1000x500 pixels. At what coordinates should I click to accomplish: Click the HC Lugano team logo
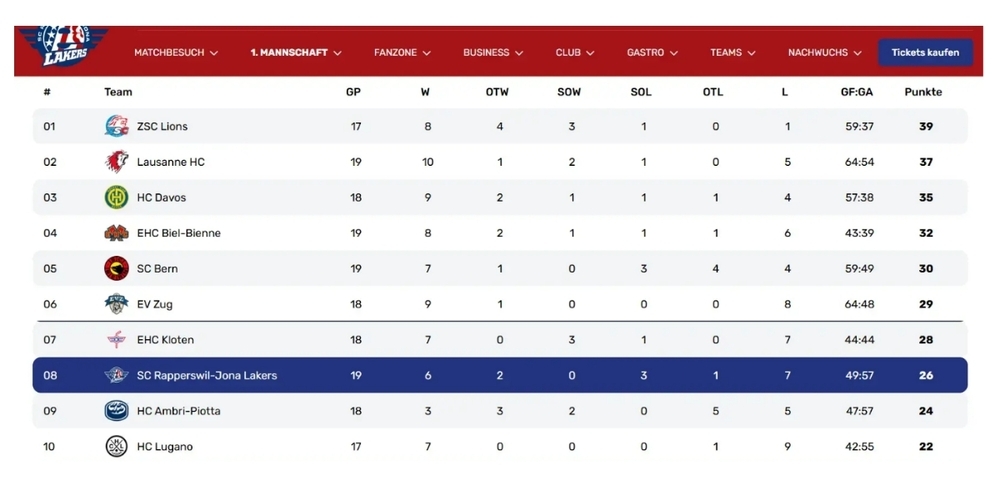pos(117,446)
